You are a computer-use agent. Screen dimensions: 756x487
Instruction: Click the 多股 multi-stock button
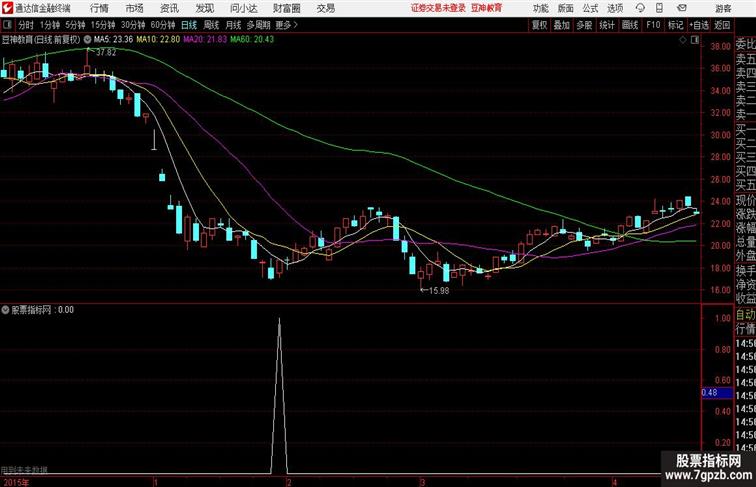click(x=584, y=25)
